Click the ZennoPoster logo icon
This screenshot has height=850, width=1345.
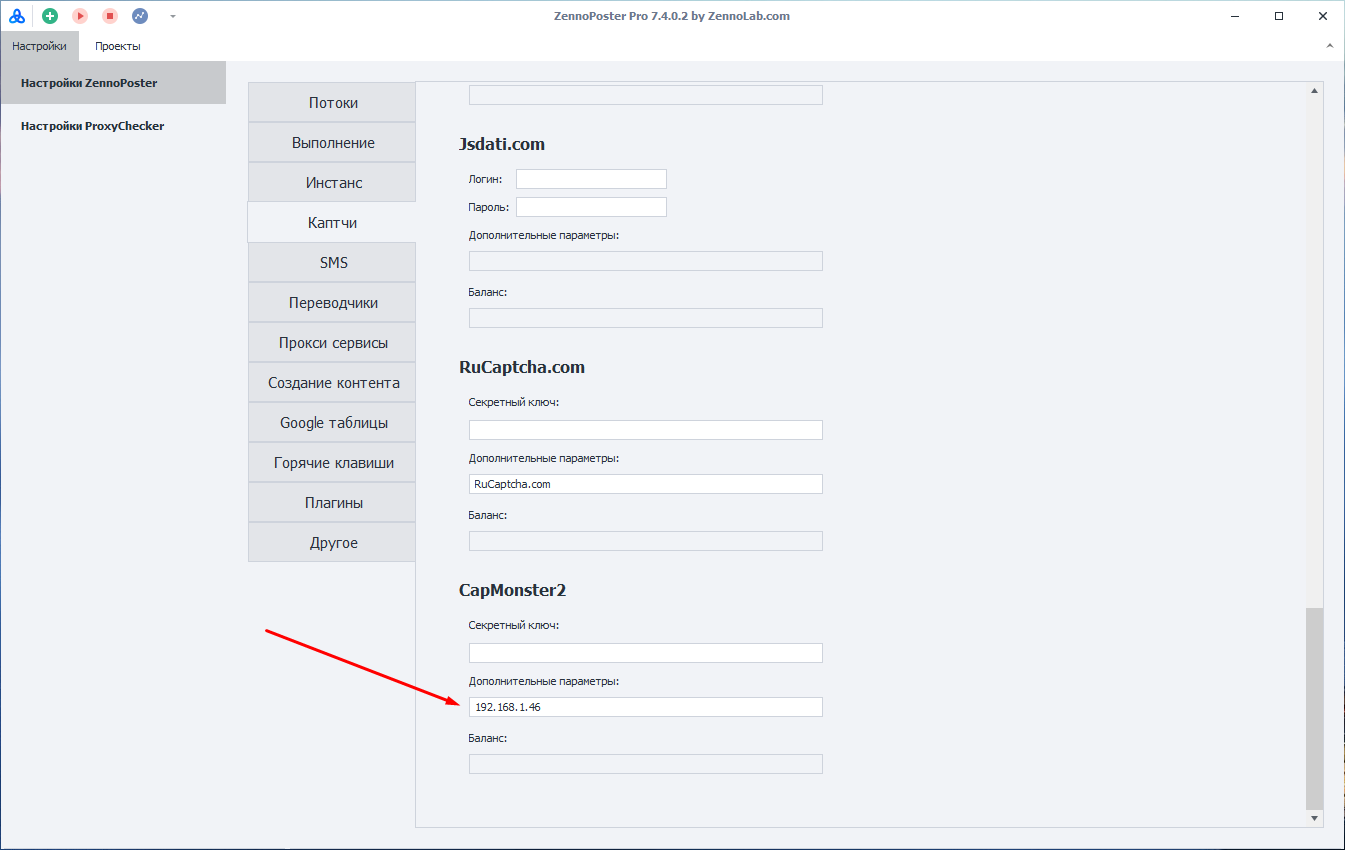[17, 16]
